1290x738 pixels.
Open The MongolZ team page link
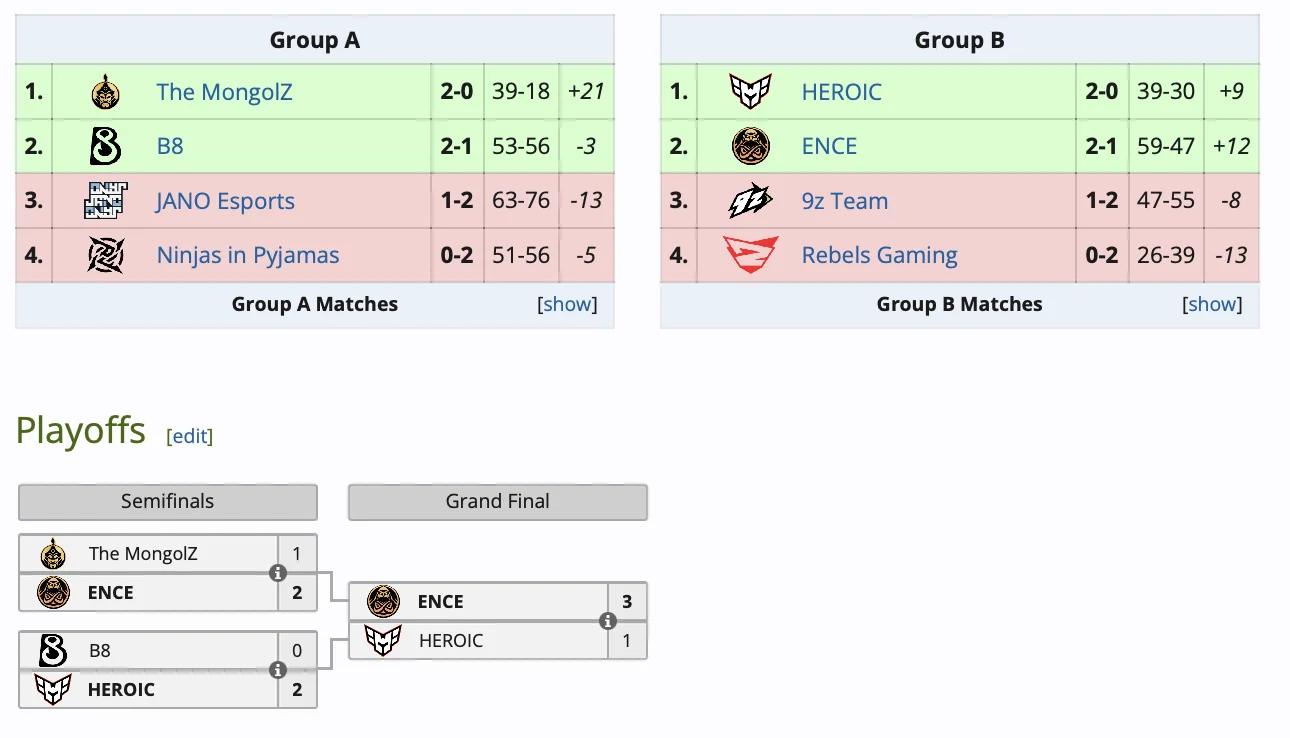224,92
